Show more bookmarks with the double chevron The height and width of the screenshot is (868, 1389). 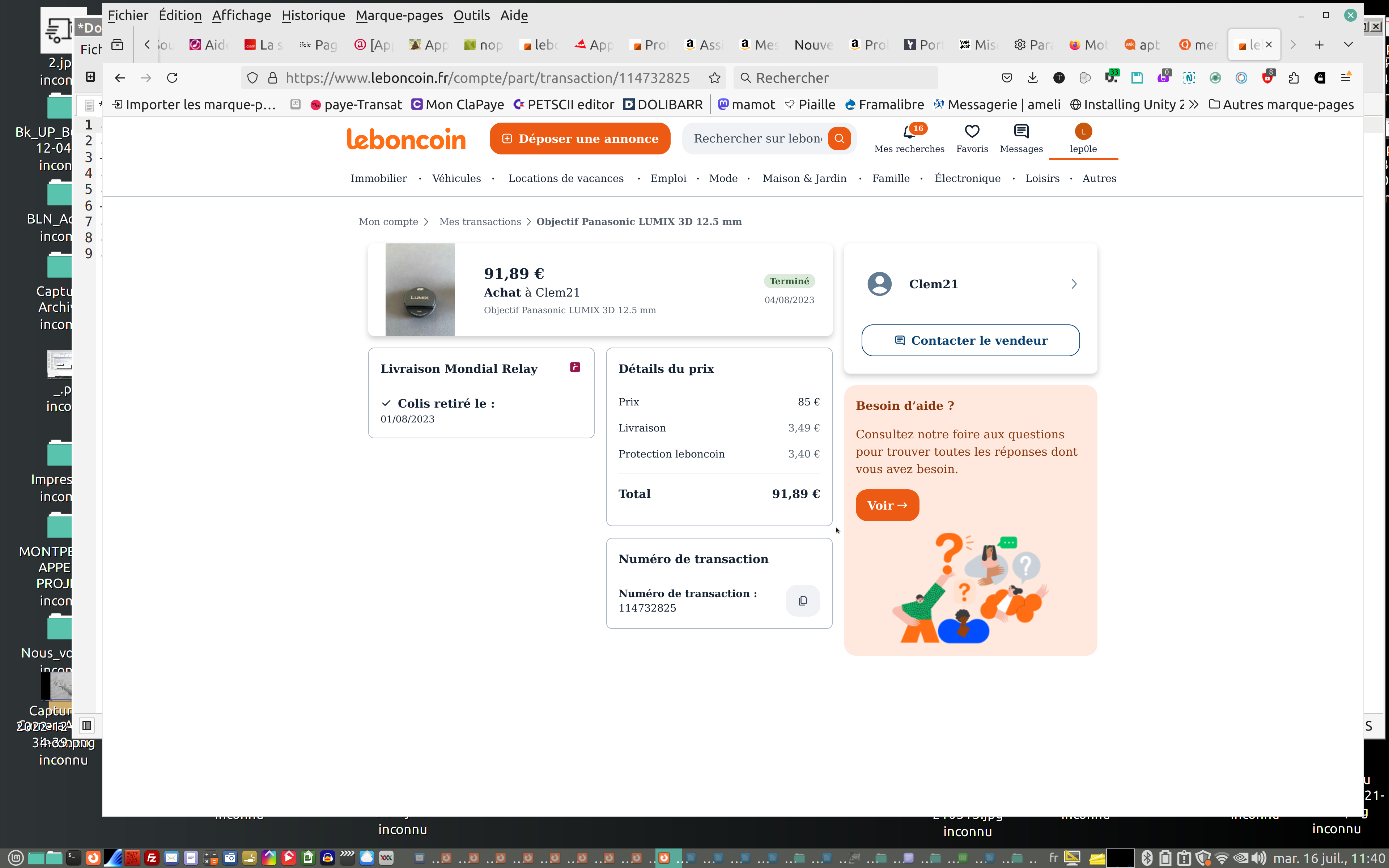click(x=1194, y=105)
